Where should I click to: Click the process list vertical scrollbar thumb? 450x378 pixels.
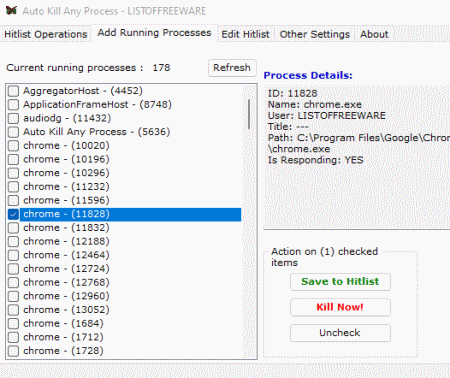point(249,114)
